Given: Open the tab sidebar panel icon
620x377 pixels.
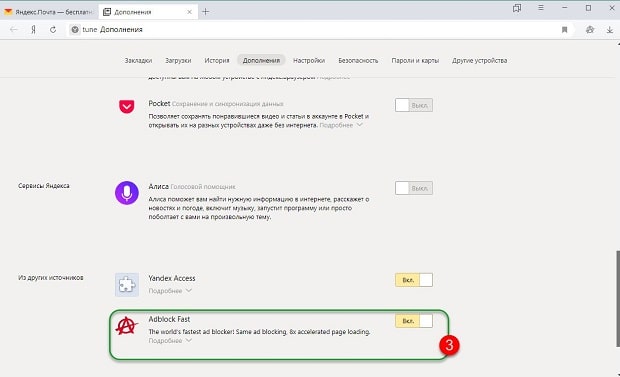Looking at the screenshot, I should 517,8.
